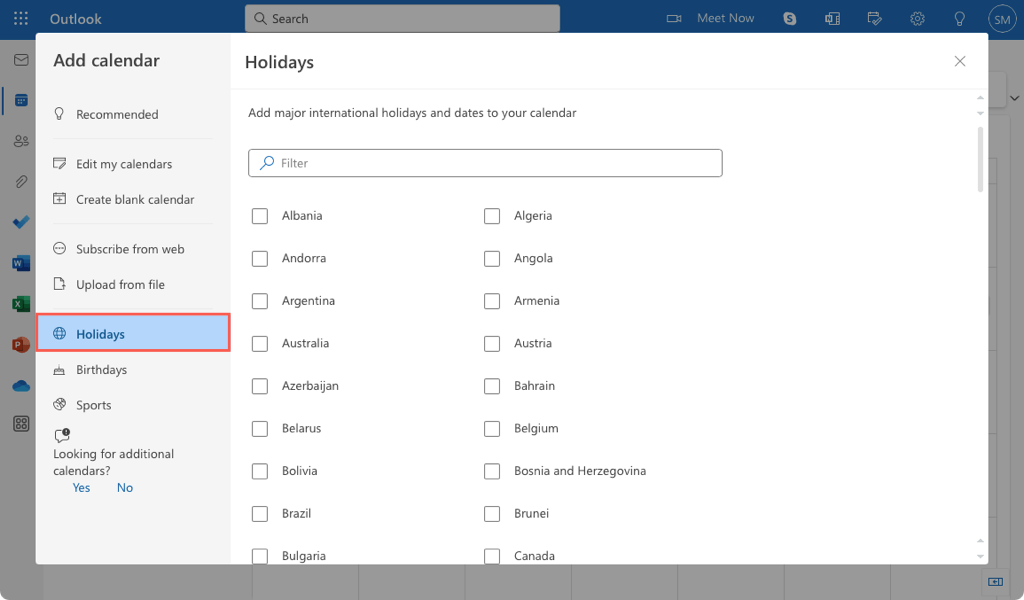Open the Excel app icon in sidebar

(21, 304)
